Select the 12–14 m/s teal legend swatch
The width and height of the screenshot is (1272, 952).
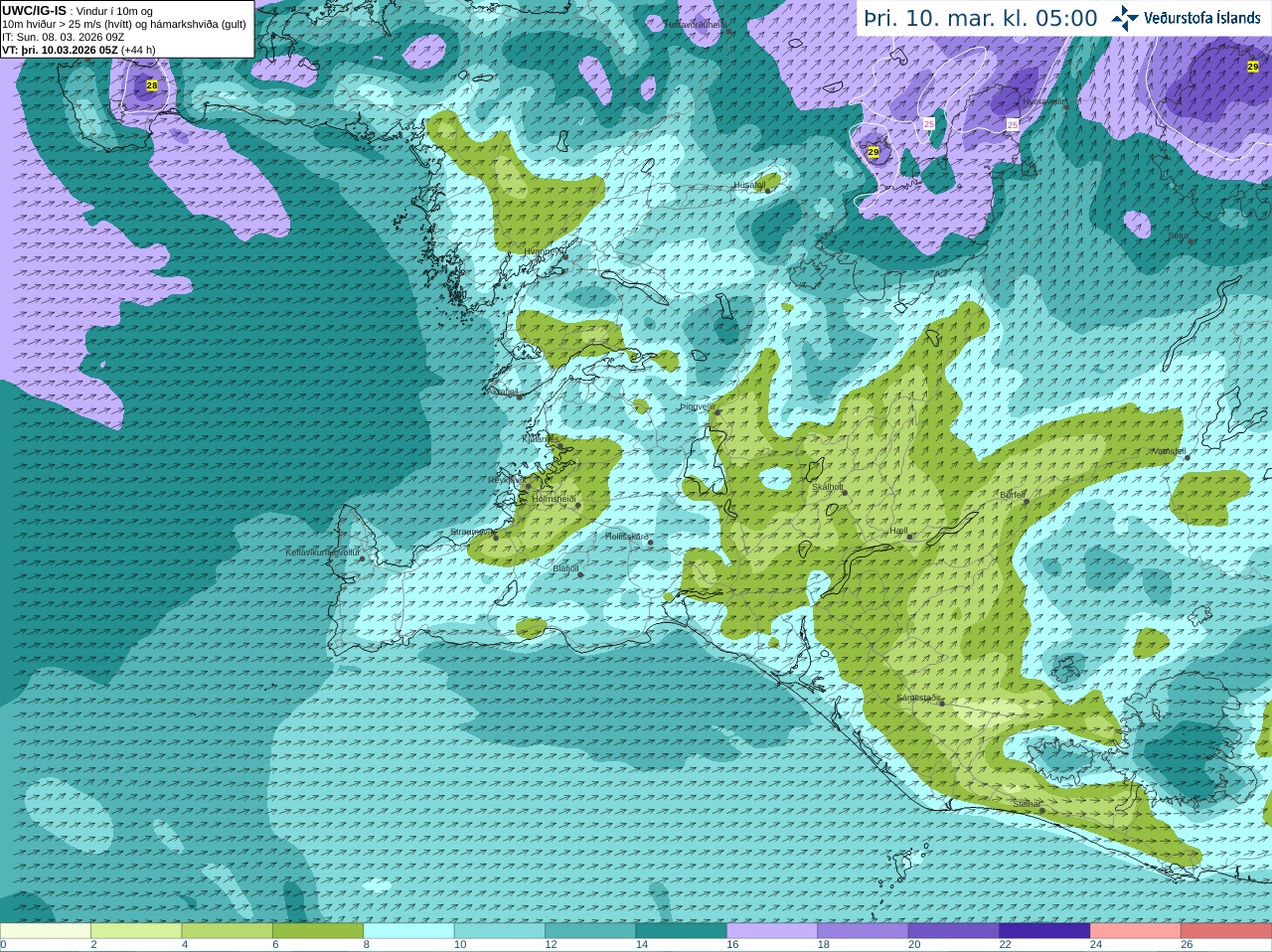(590, 931)
